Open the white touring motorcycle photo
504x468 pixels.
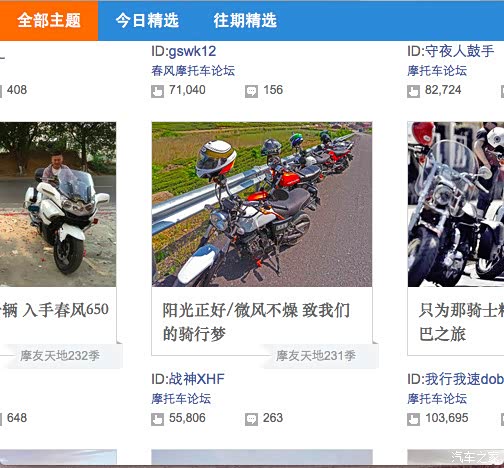58,204
